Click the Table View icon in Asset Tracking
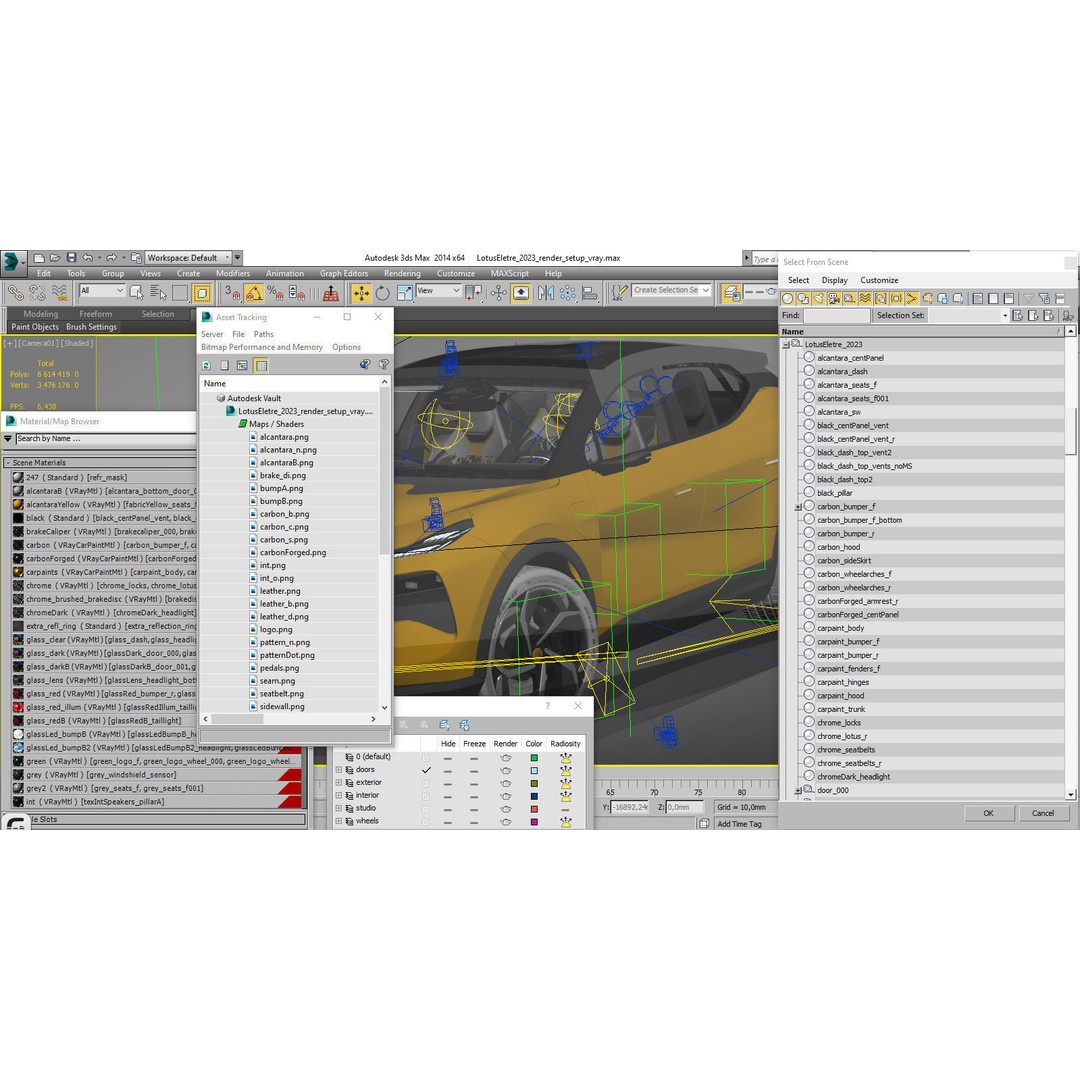Viewport: 1080px width, 1080px height. 262,366
